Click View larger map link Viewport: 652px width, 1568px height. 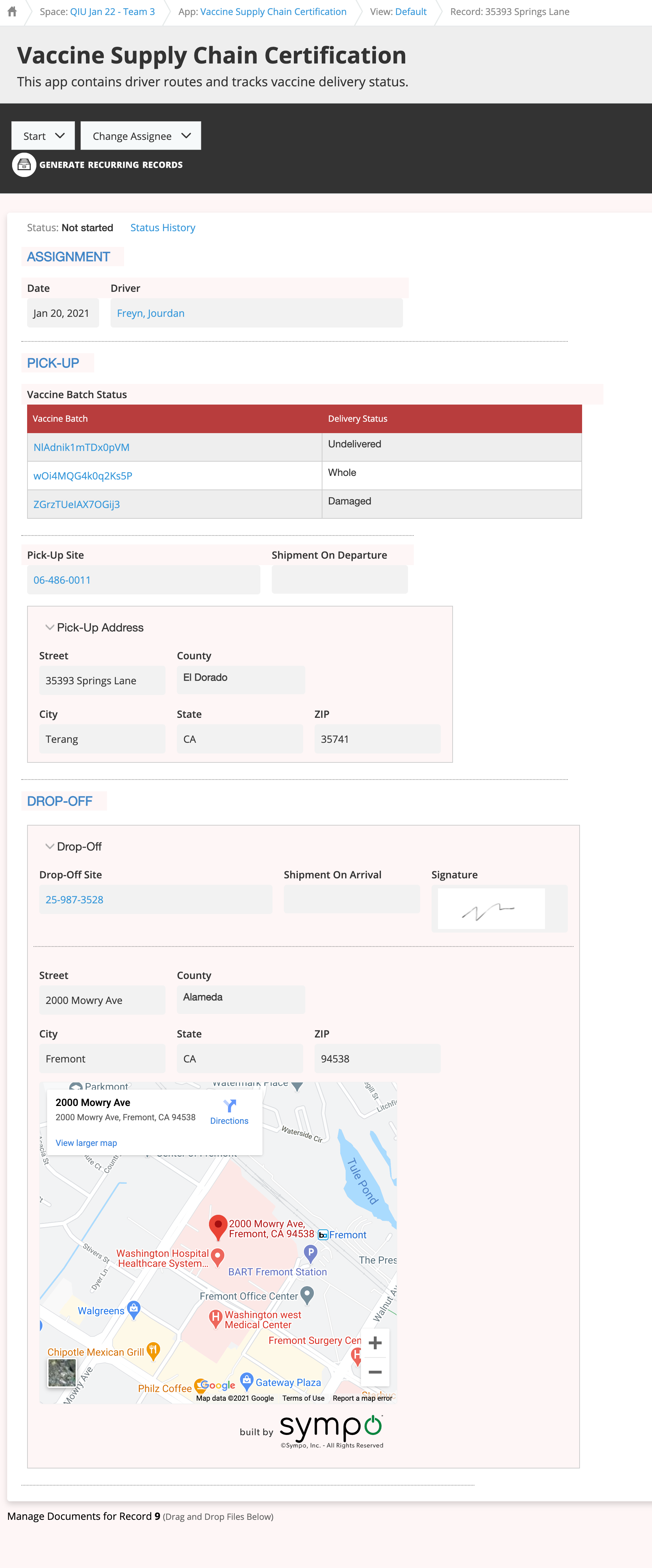click(86, 1143)
